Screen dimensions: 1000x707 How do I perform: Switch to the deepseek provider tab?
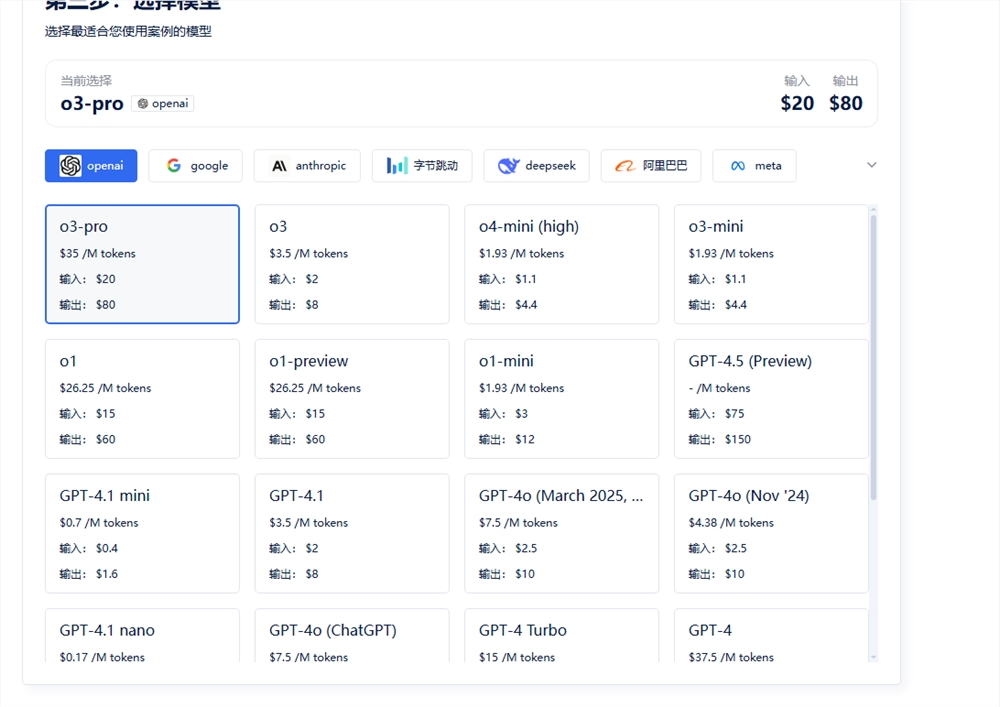537,166
